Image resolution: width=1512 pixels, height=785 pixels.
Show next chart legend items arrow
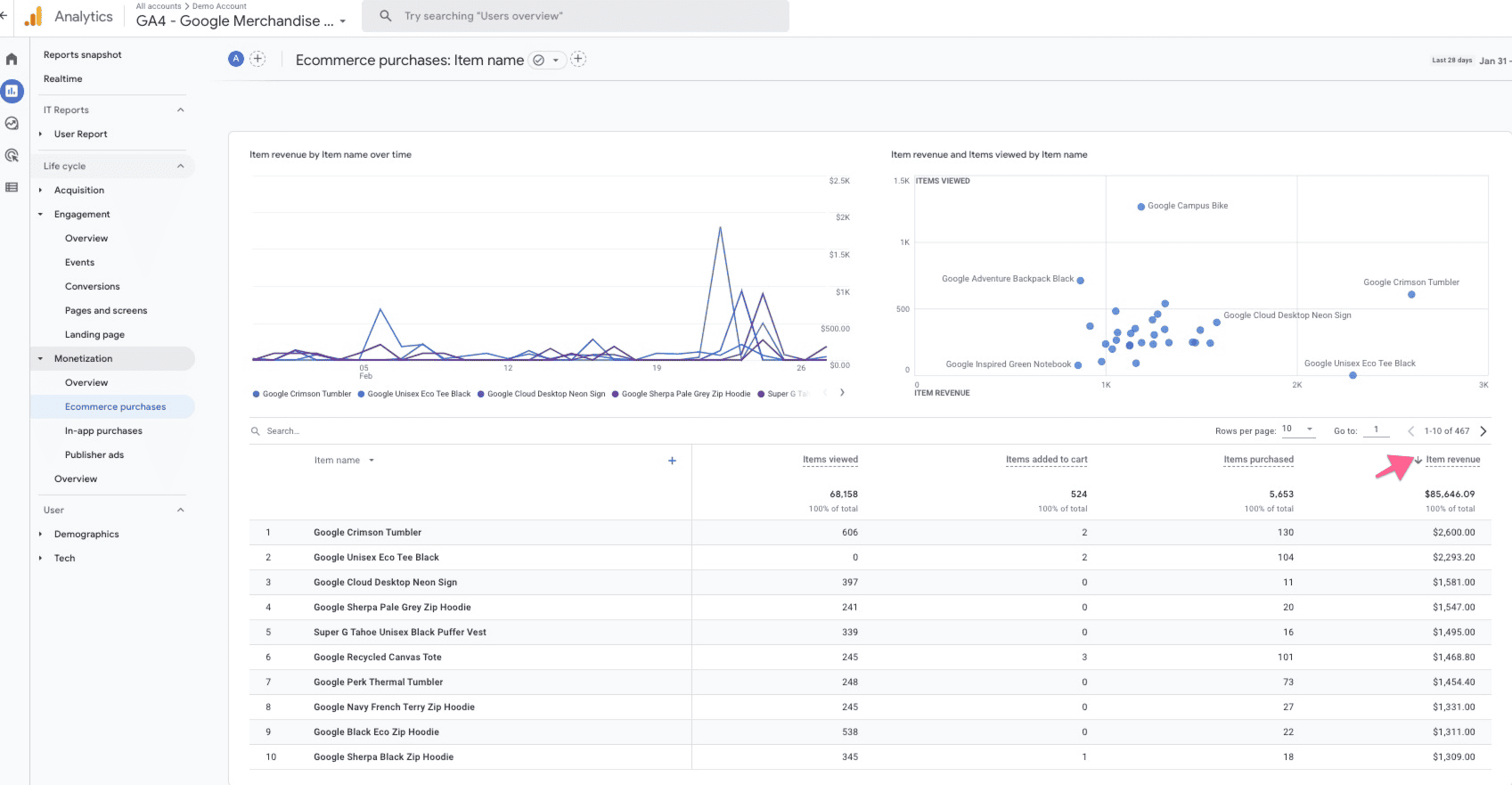[x=842, y=393]
